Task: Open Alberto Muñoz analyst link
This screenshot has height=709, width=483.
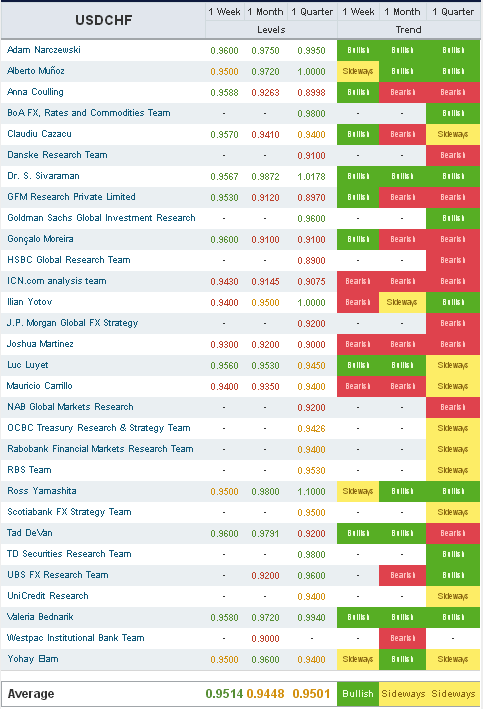Action: click(36, 71)
